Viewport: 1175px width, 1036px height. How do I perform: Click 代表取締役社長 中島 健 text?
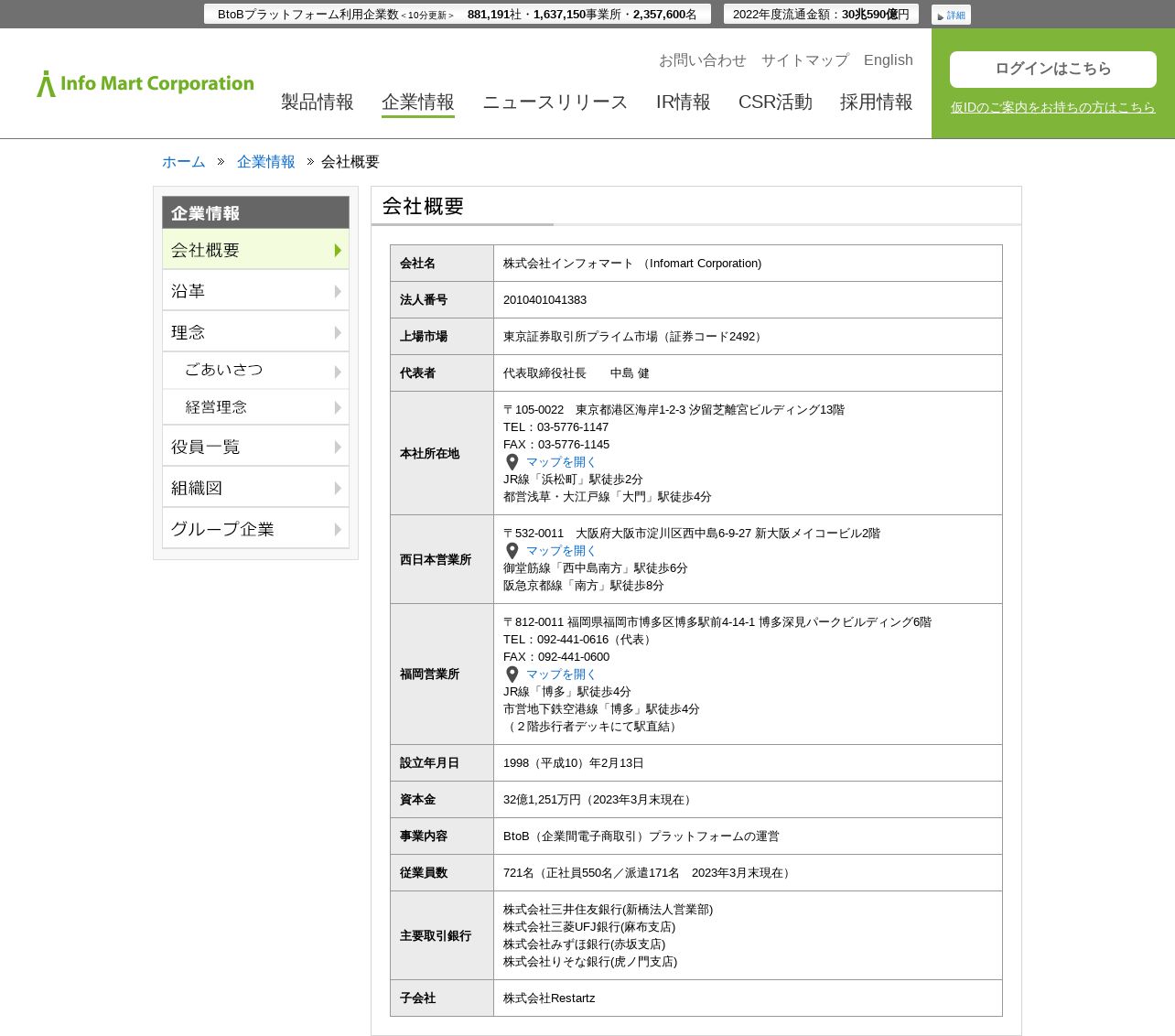(577, 373)
